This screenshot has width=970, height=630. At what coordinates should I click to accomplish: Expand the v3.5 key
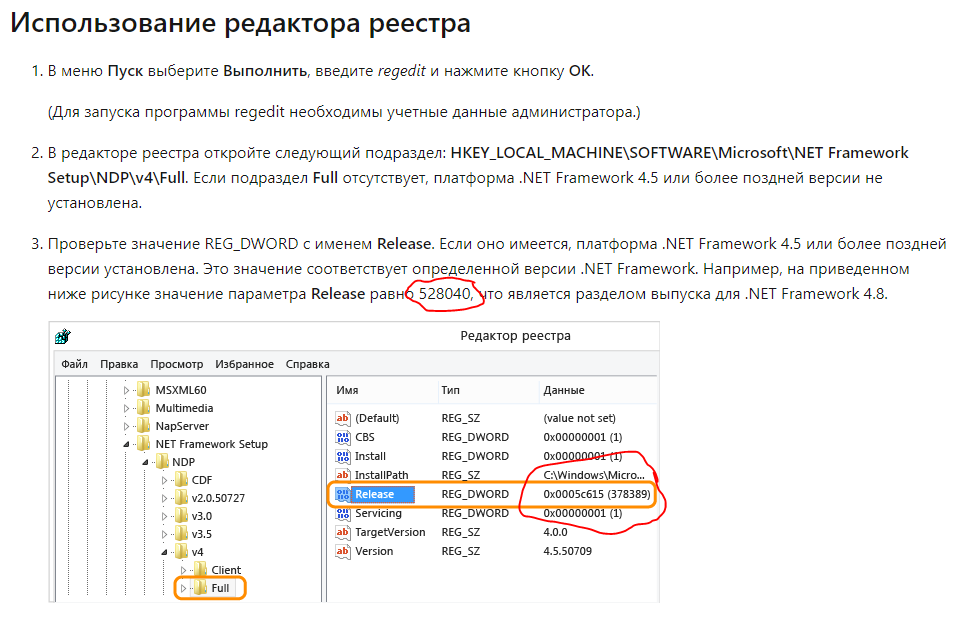tap(165, 534)
